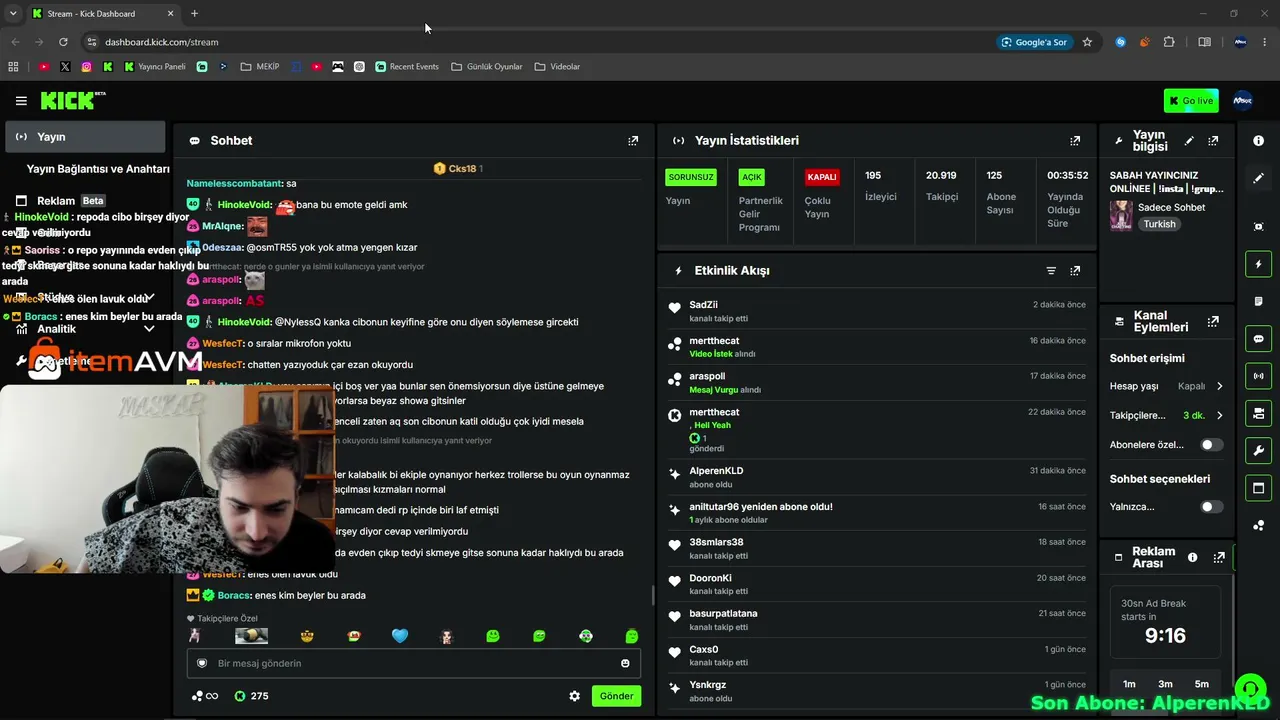The width and height of the screenshot is (1280, 720).
Task: Click the document icon in right sidebar
Action: pos(1258,301)
